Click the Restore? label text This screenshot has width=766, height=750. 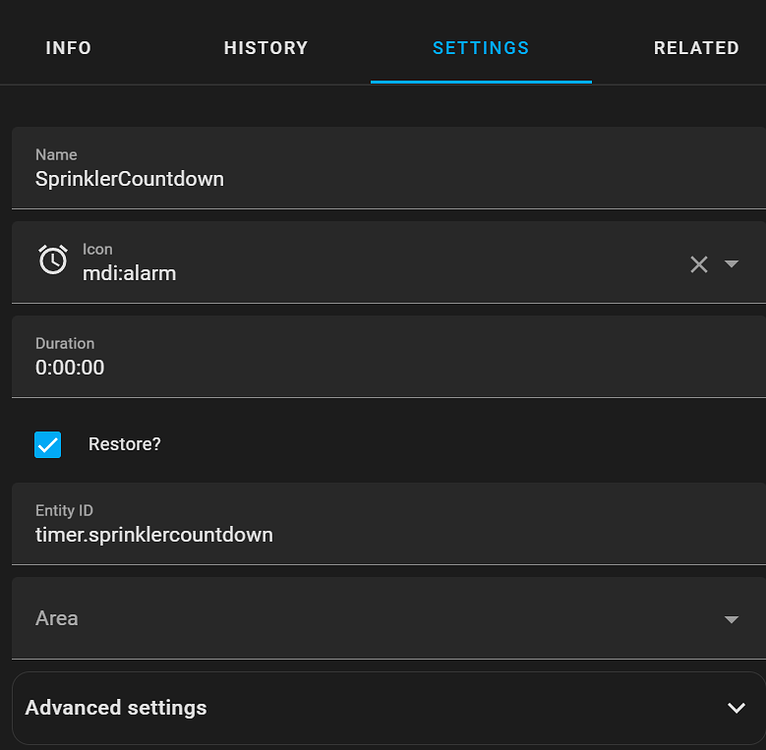tap(125, 444)
